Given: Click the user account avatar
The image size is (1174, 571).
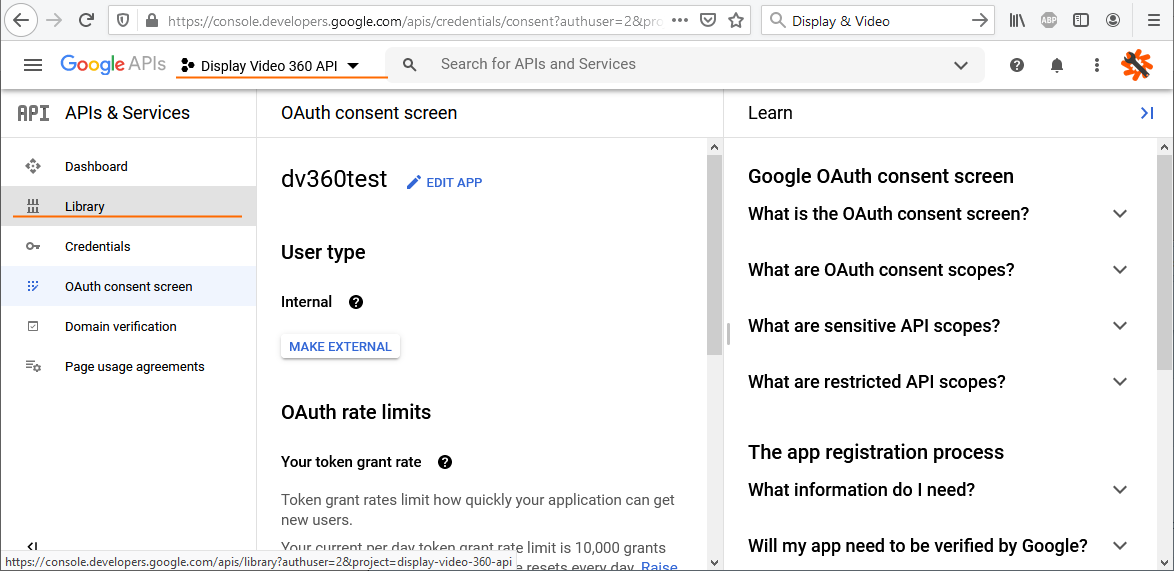Looking at the screenshot, I should pos(1137,65).
